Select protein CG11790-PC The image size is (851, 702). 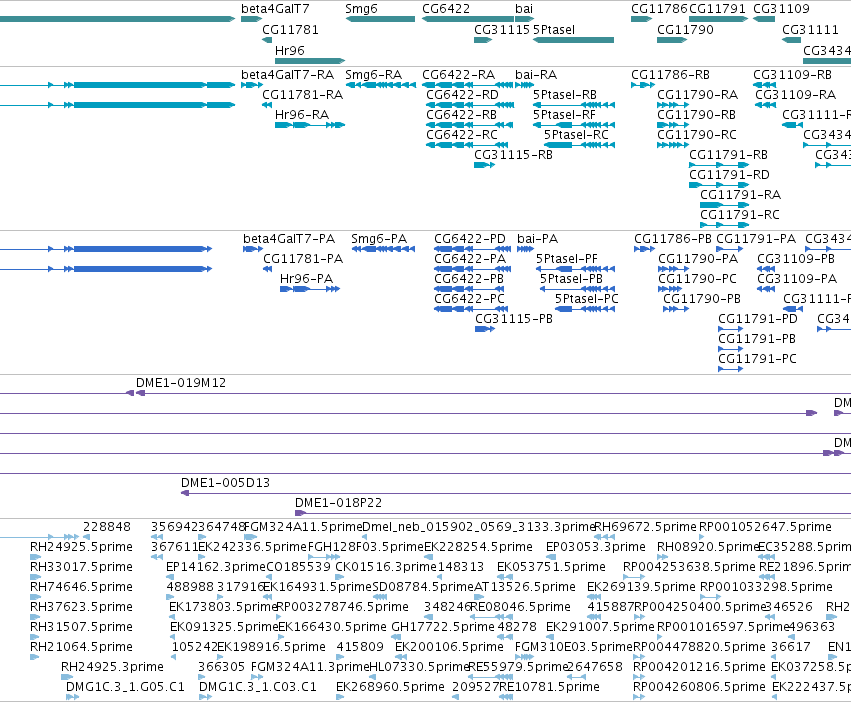coord(697,279)
